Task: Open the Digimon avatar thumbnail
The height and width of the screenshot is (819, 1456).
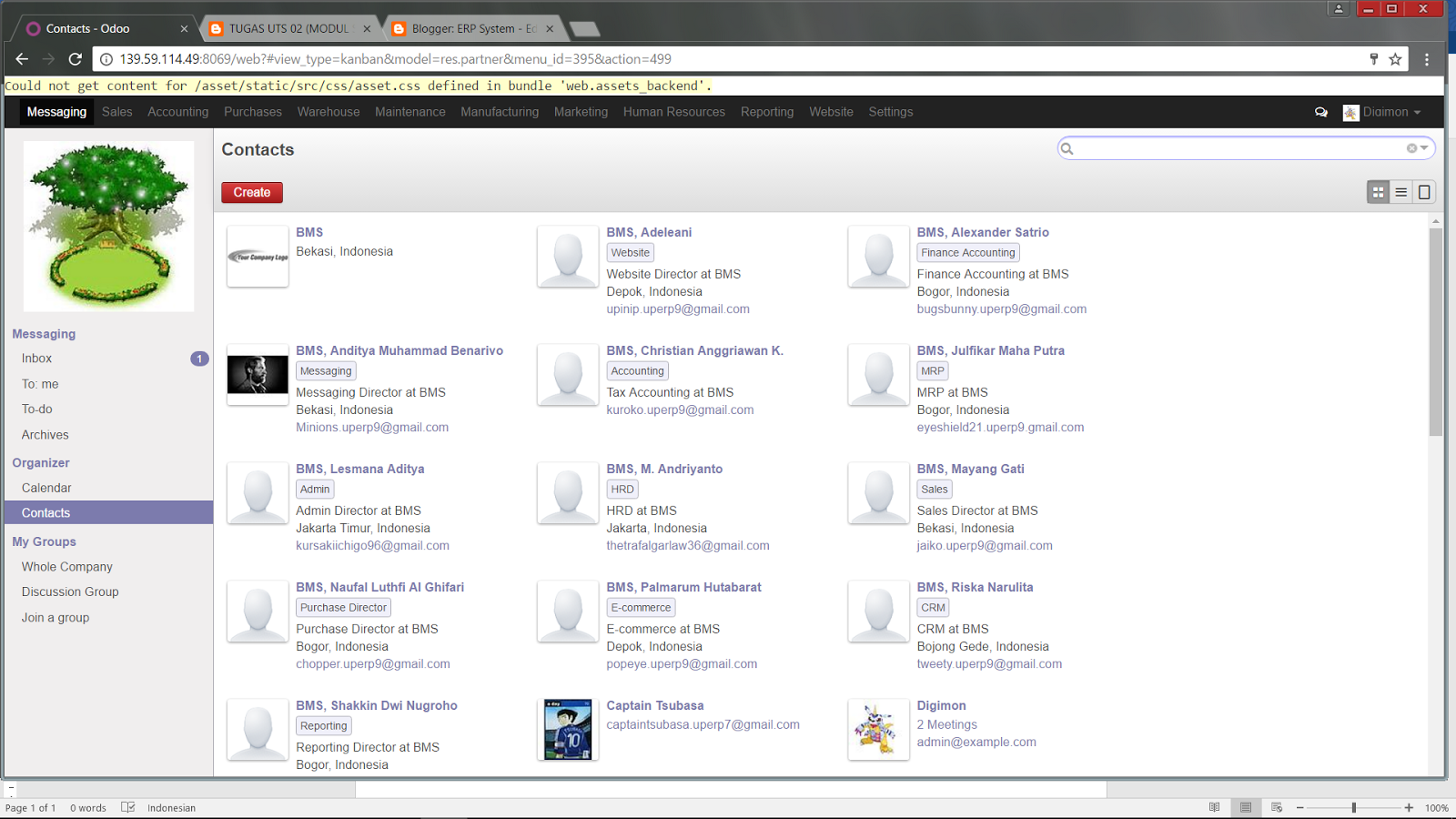Action: (x=878, y=730)
